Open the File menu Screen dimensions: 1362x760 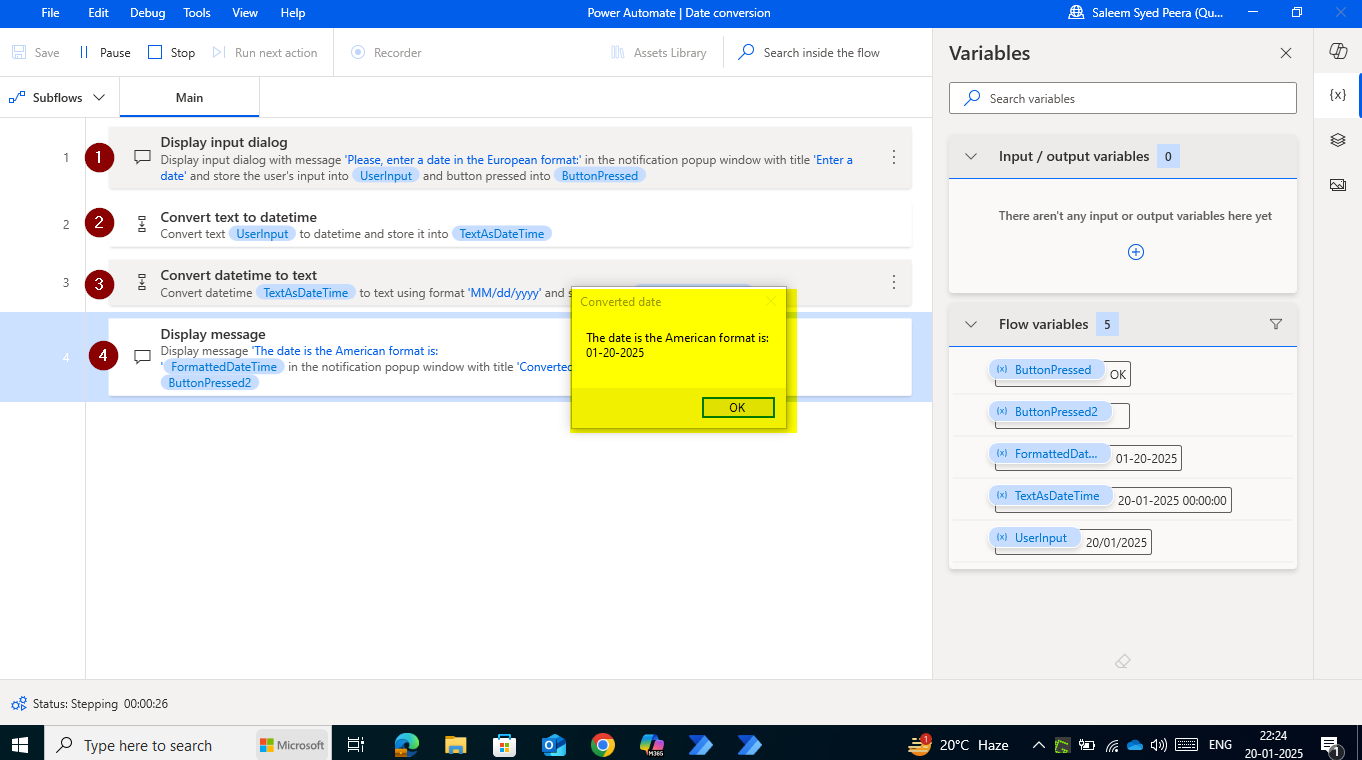50,13
